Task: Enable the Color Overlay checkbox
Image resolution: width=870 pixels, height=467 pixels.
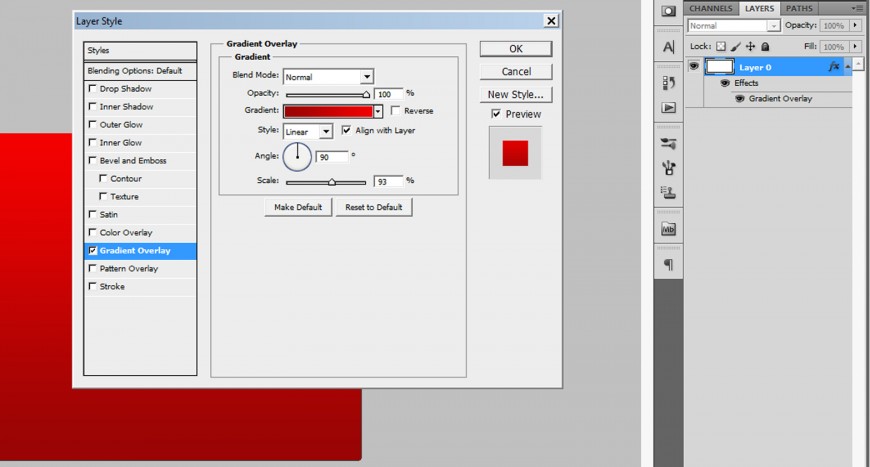Action: (93, 232)
